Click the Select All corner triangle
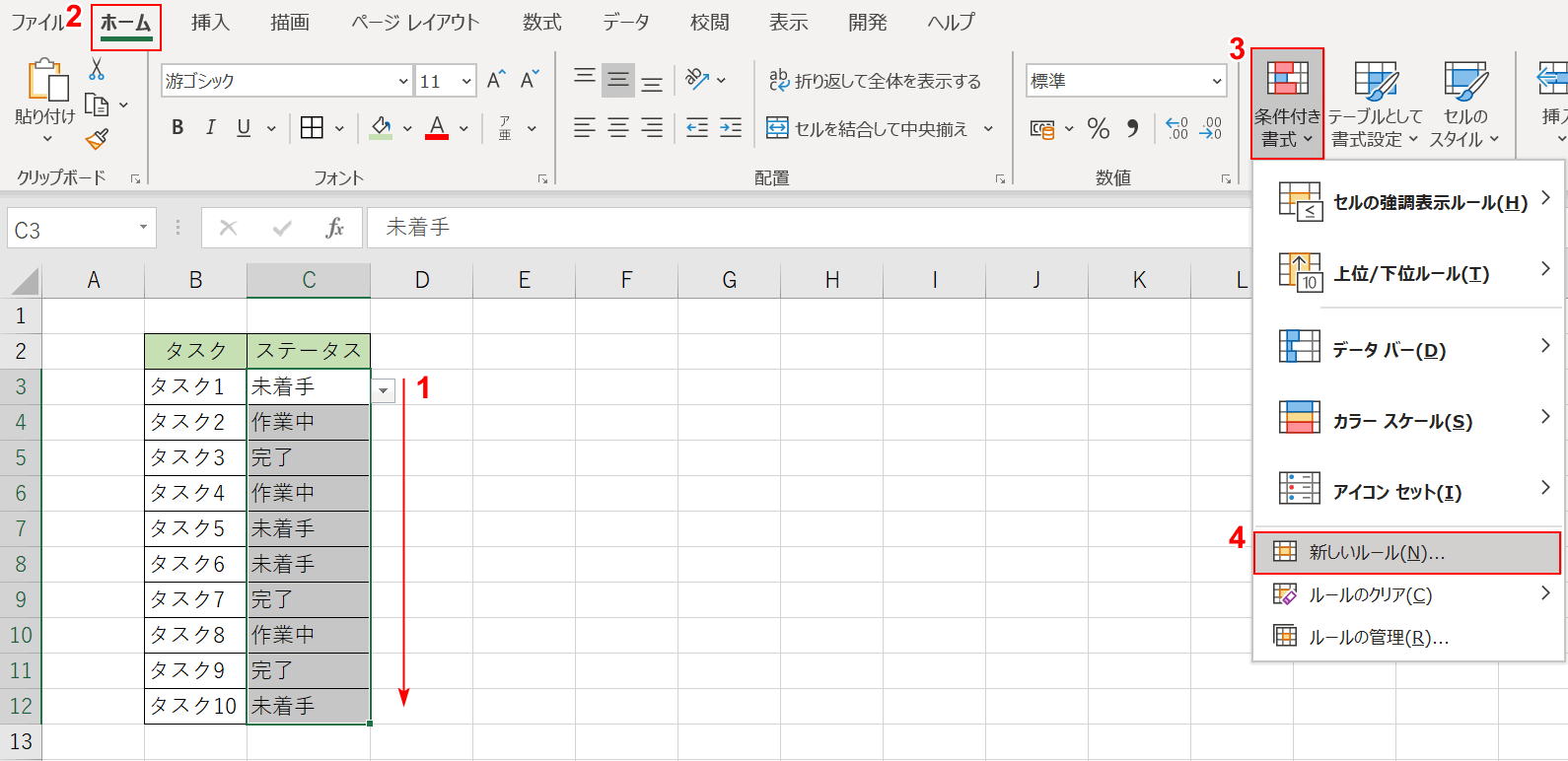The width and height of the screenshot is (1568, 761). point(25,282)
